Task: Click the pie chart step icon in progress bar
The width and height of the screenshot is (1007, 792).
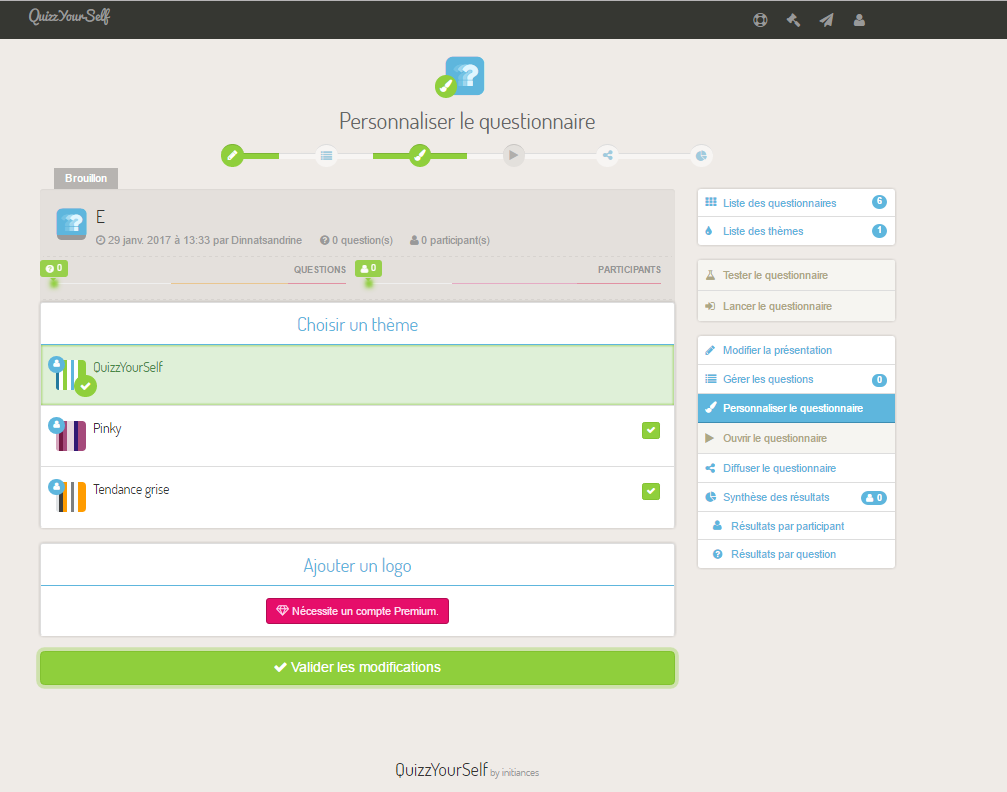Action: click(x=701, y=155)
